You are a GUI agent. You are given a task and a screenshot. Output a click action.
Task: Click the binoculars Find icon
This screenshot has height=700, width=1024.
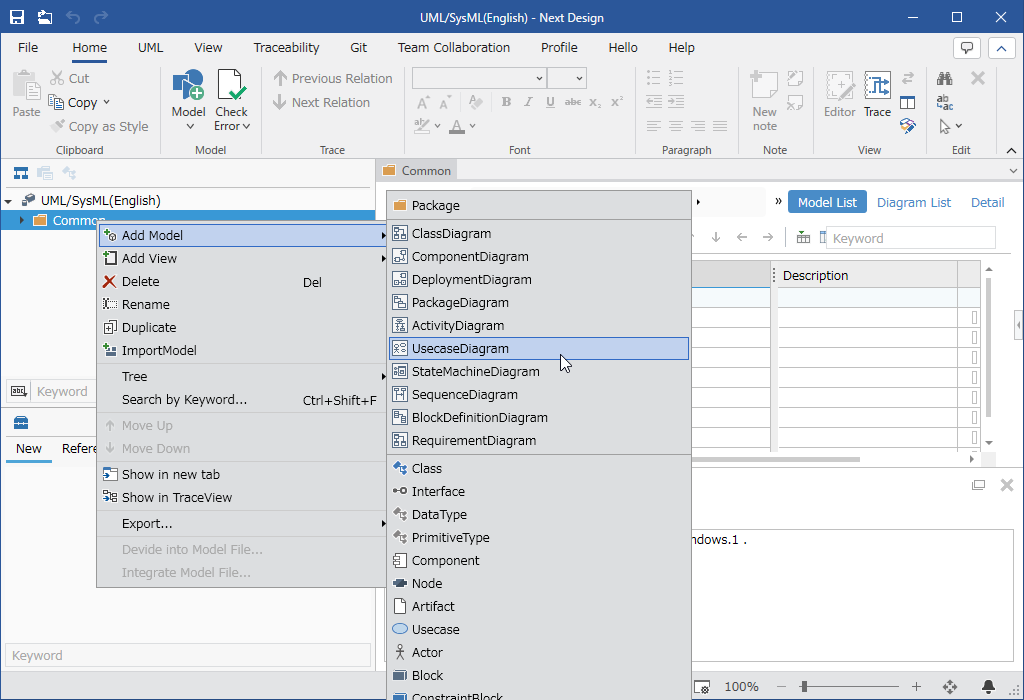coord(944,78)
